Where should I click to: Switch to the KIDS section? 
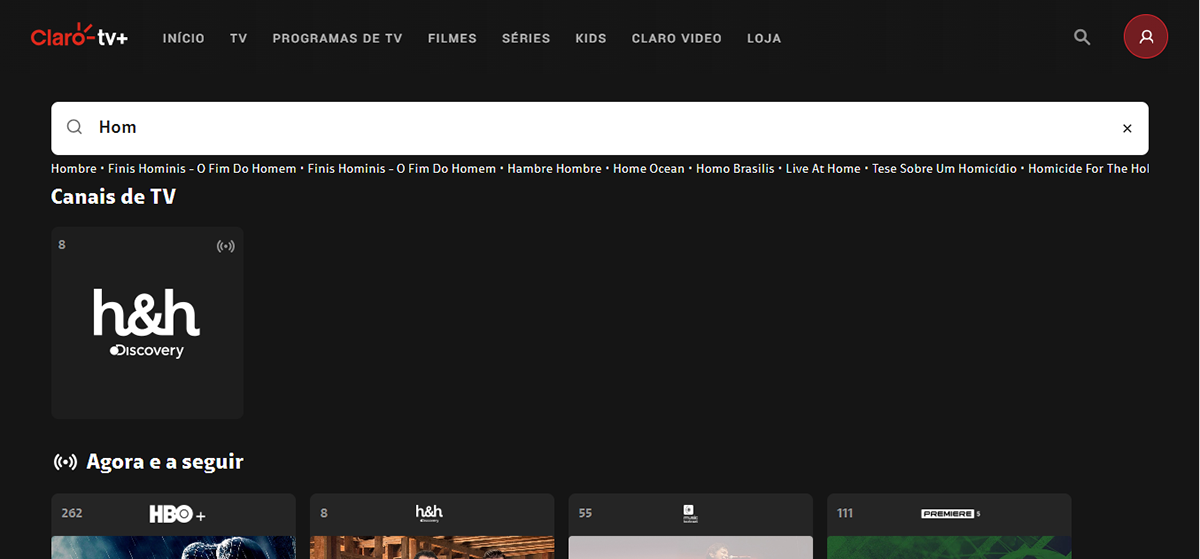pyautogui.click(x=591, y=38)
